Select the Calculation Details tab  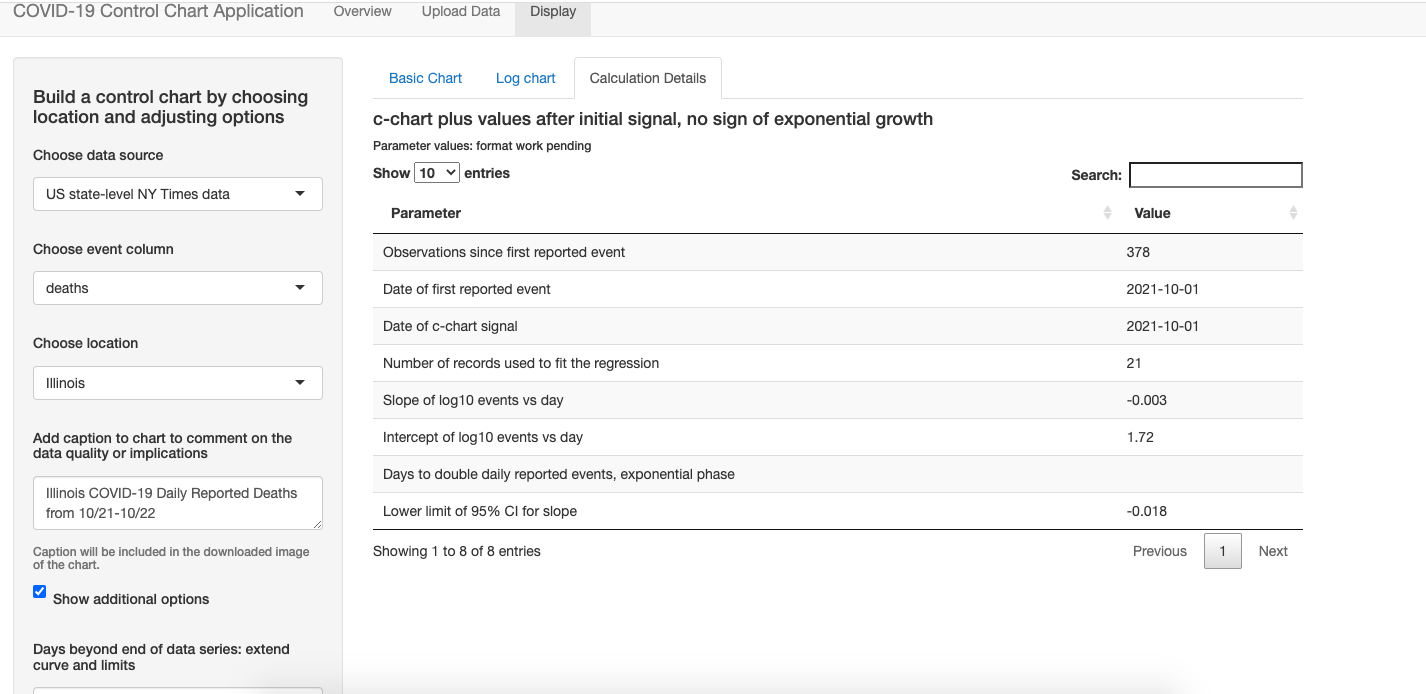[648, 78]
